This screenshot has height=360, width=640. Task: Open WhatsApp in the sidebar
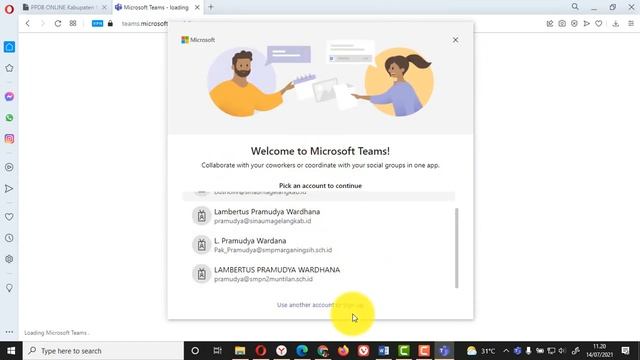click(9, 118)
